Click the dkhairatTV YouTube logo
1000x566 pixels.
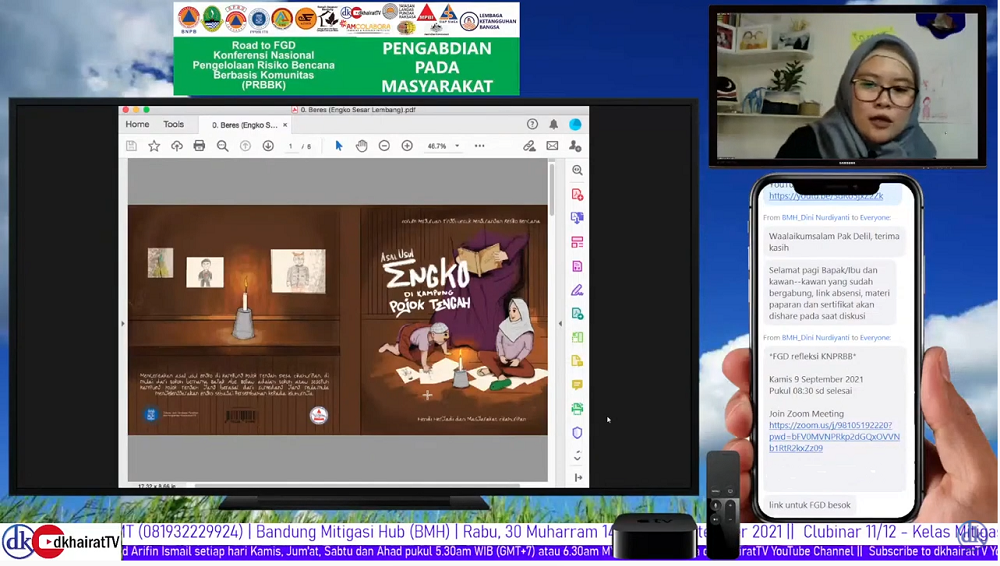pyautogui.click(x=62, y=542)
